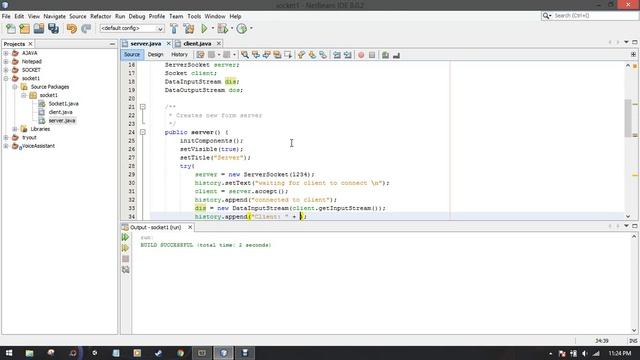Viewport: 640px width, 360px height.
Task: Click the New File toolbar icon
Action: pyautogui.click(x=11, y=29)
